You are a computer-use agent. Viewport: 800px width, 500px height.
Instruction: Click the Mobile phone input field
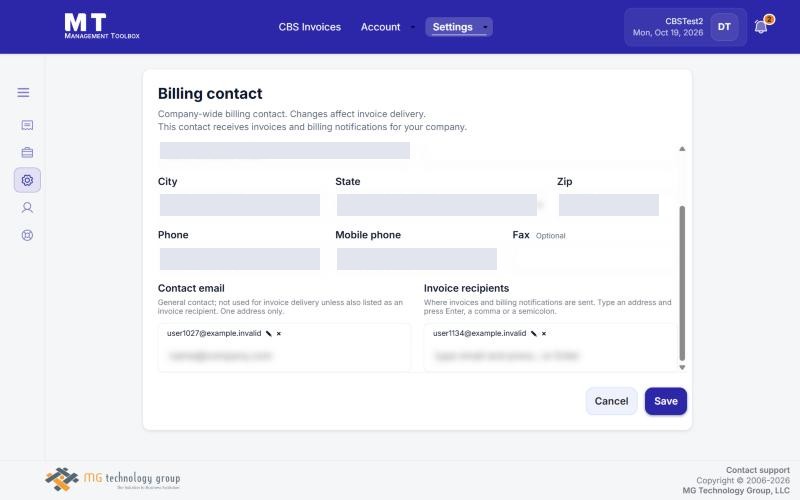point(417,259)
